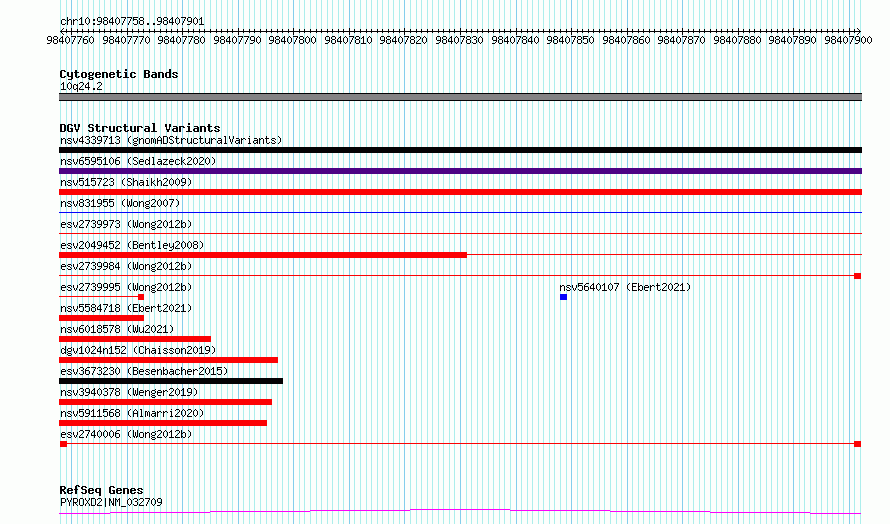This screenshot has height=524, width=890.
Task: Open the PYROXD2|NM_032709 gene label
Action: tap(111, 502)
